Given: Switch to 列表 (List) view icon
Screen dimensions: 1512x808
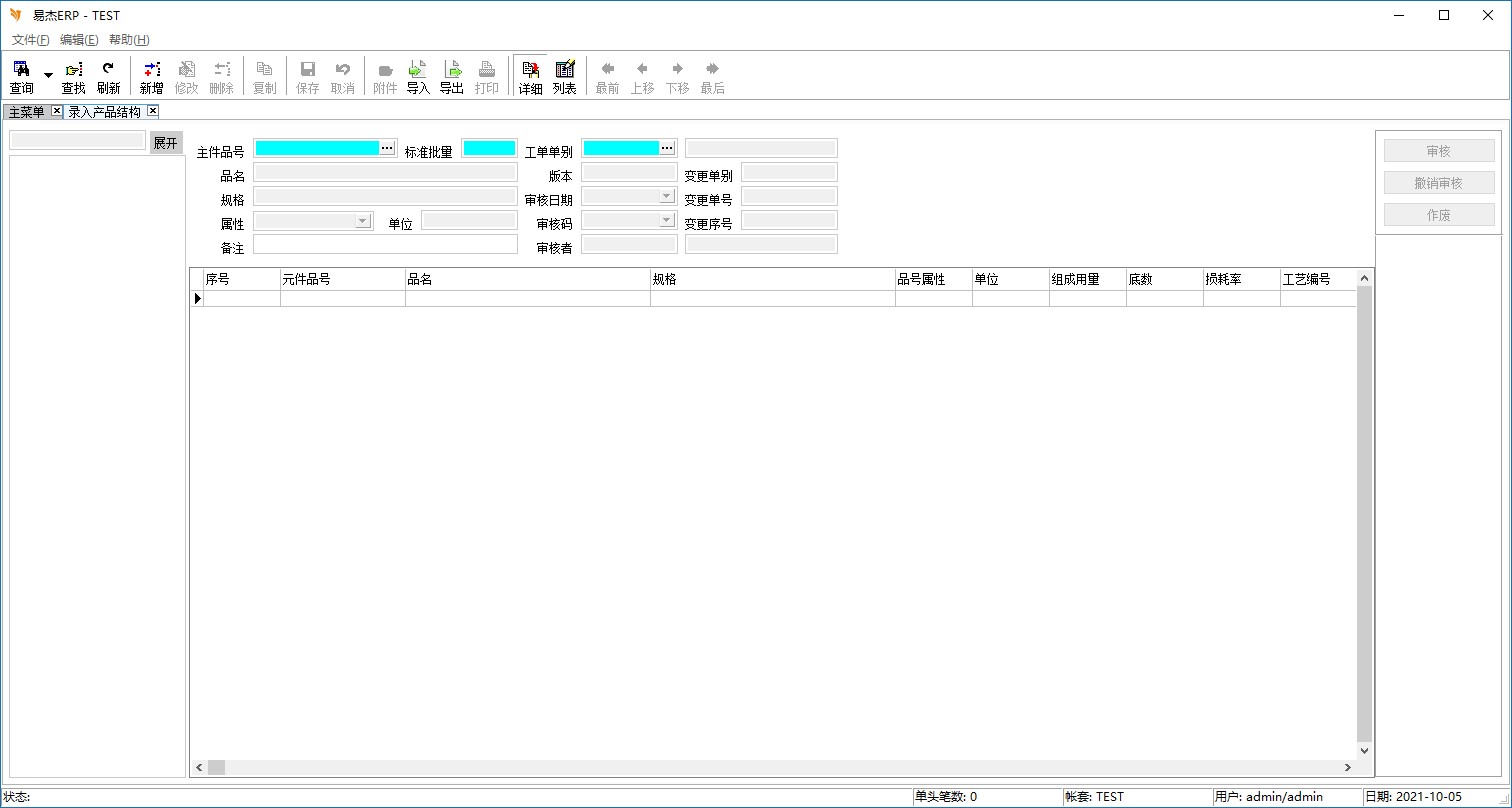Looking at the screenshot, I should tap(565, 76).
